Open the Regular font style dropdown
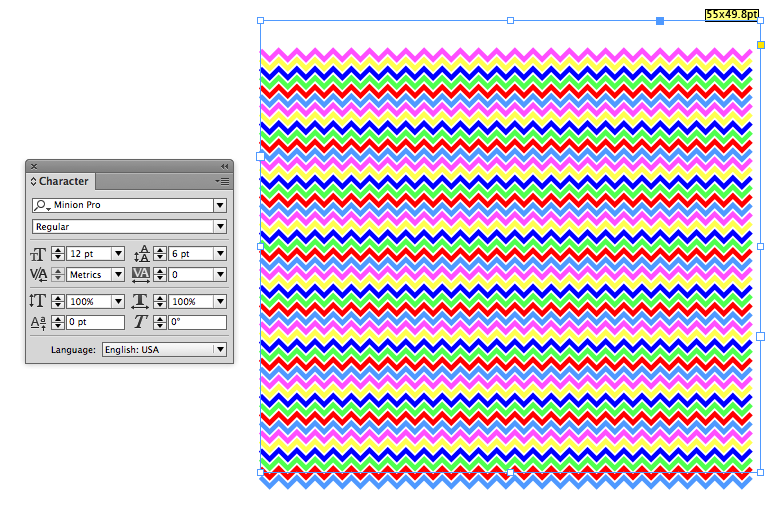The image size is (780, 508). [x=220, y=227]
